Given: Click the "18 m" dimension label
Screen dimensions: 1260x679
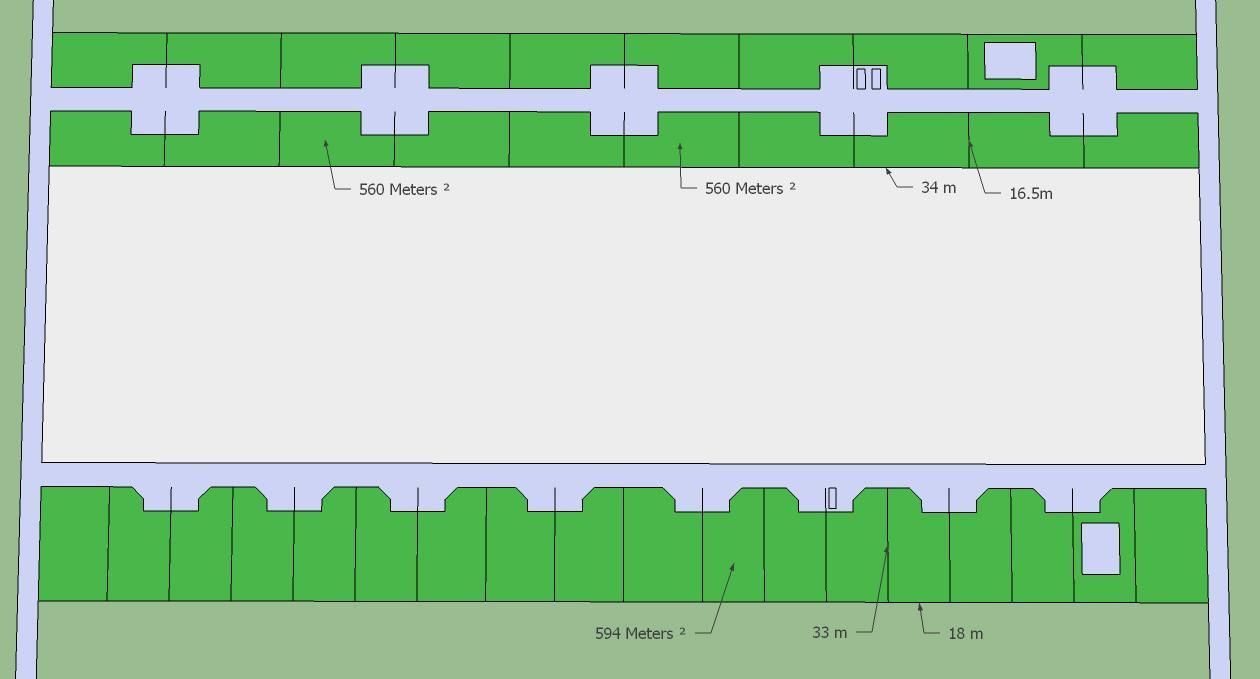Looking at the screenshot, I should (x=965, y=633).
